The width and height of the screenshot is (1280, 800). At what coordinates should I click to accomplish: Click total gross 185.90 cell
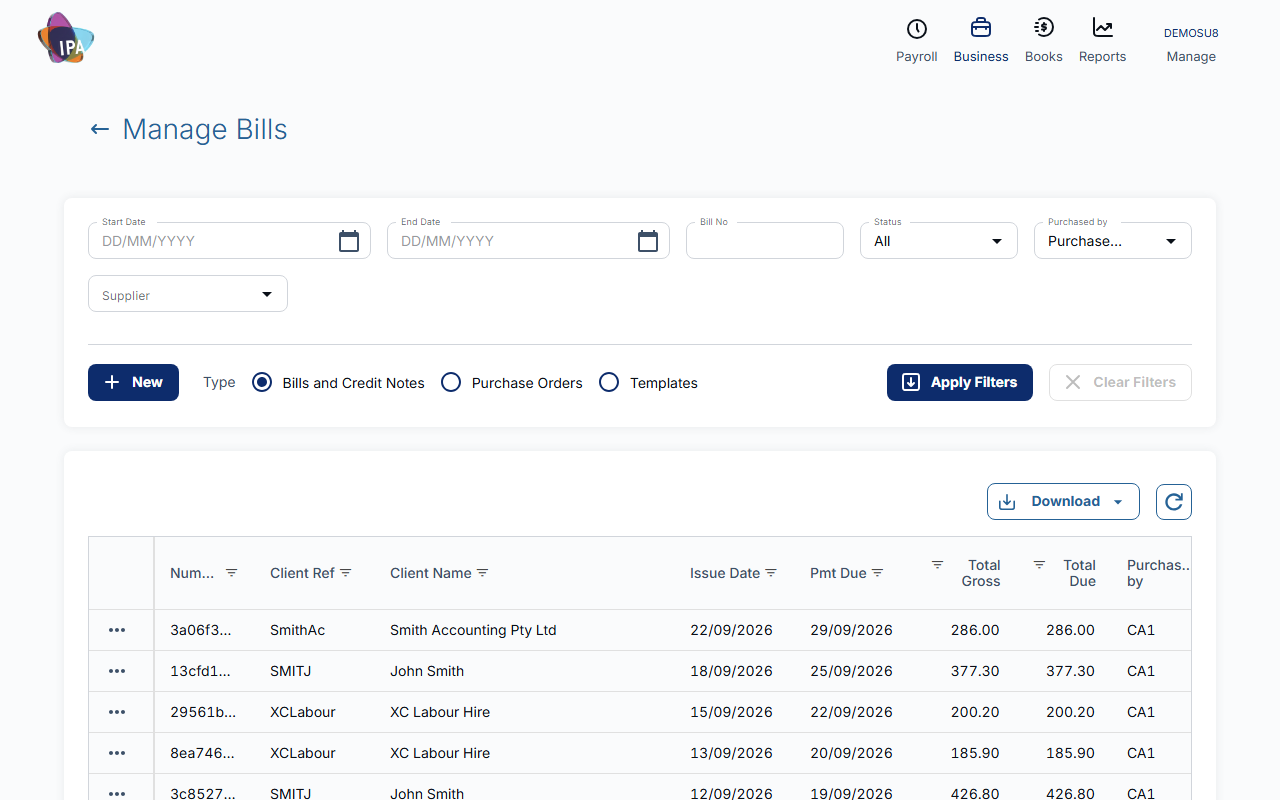pyautogui.click(x=975, y=753)
